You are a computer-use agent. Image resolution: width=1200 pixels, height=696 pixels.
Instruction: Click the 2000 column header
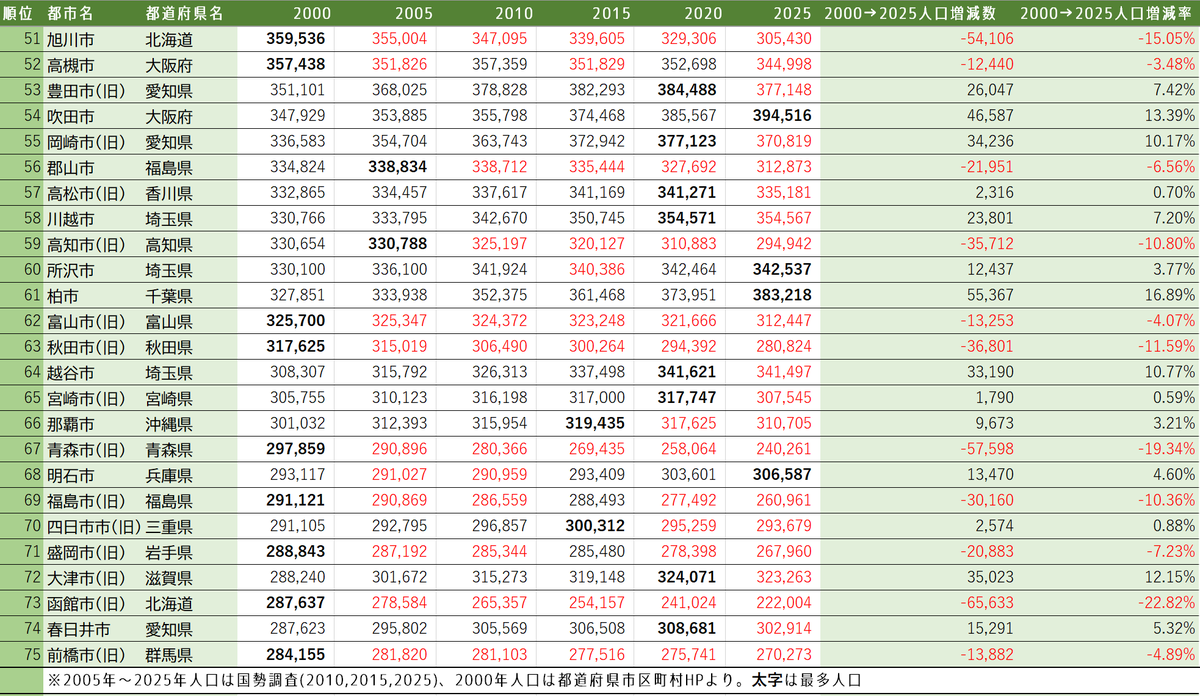(x=312, y=13)
